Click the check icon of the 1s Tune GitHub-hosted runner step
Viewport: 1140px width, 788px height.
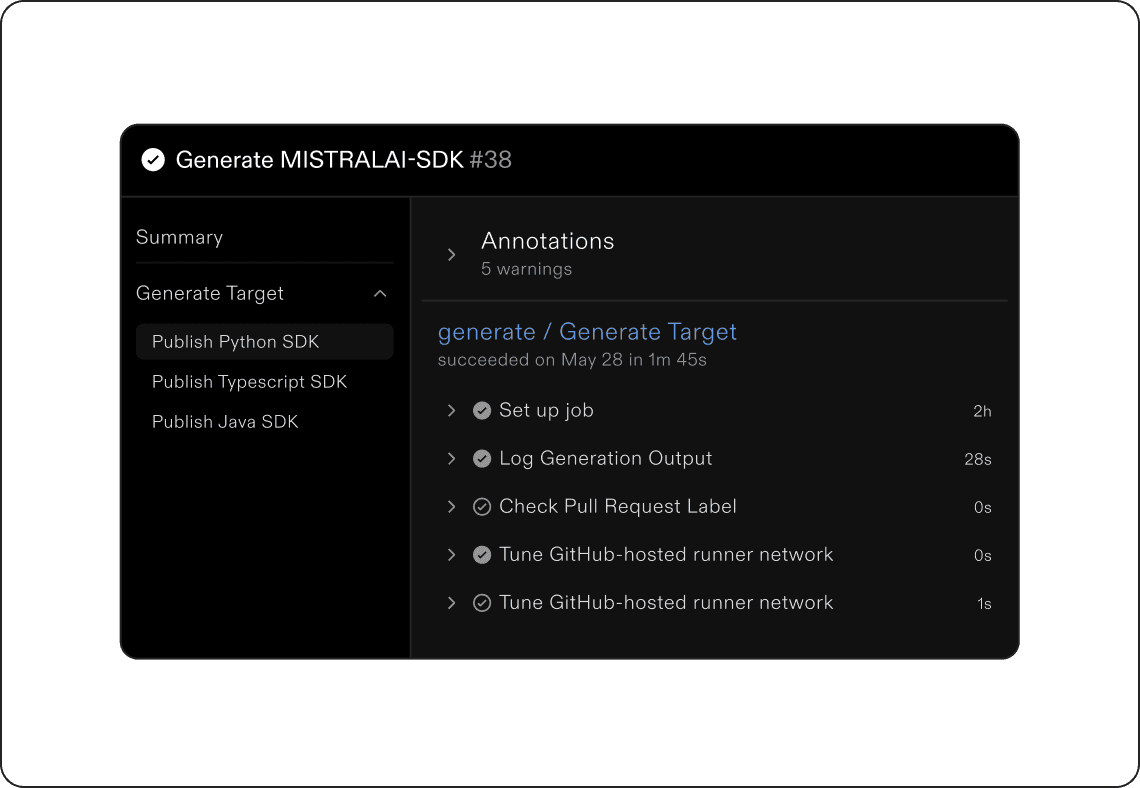(x=482, y=603)
